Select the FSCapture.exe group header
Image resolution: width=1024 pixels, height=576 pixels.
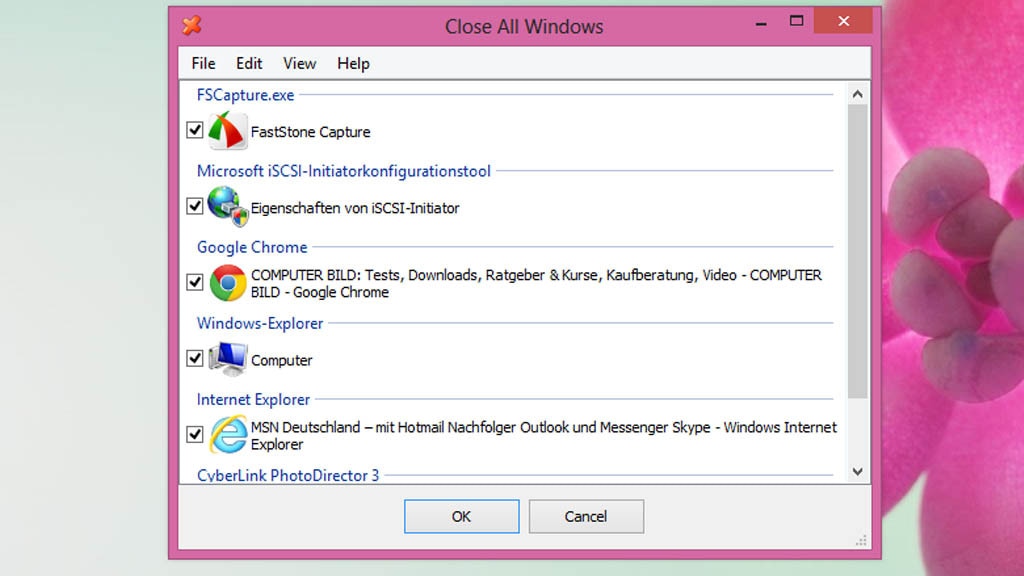246,95
